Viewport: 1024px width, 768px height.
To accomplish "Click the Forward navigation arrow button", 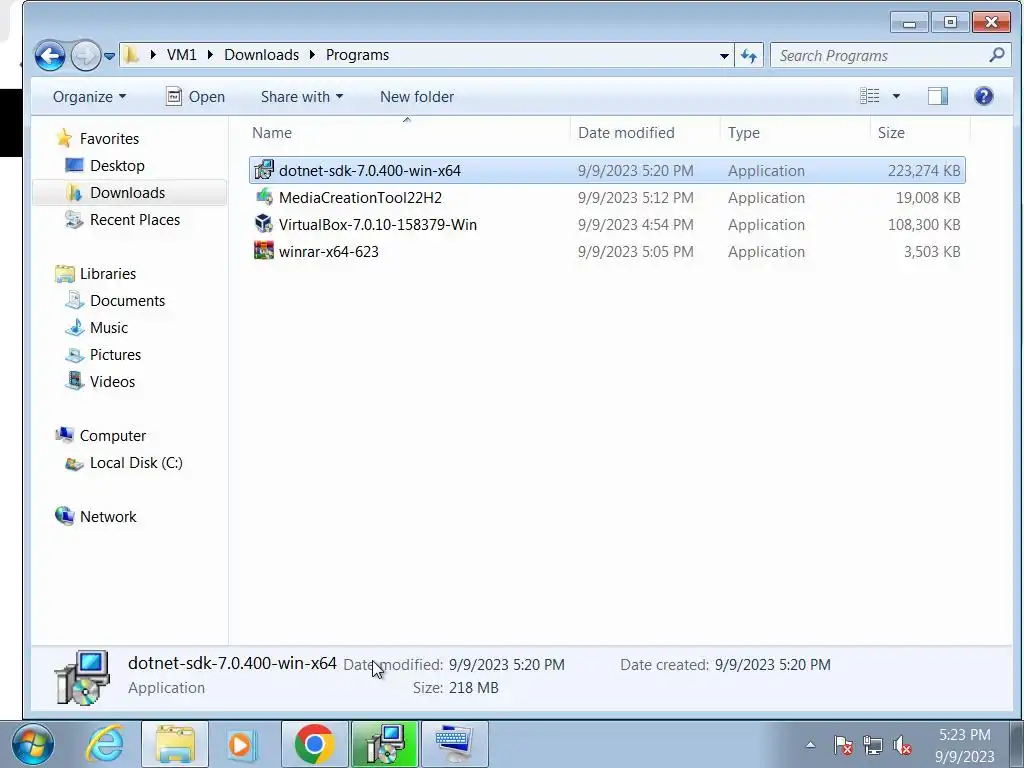I will click(86, 56).
